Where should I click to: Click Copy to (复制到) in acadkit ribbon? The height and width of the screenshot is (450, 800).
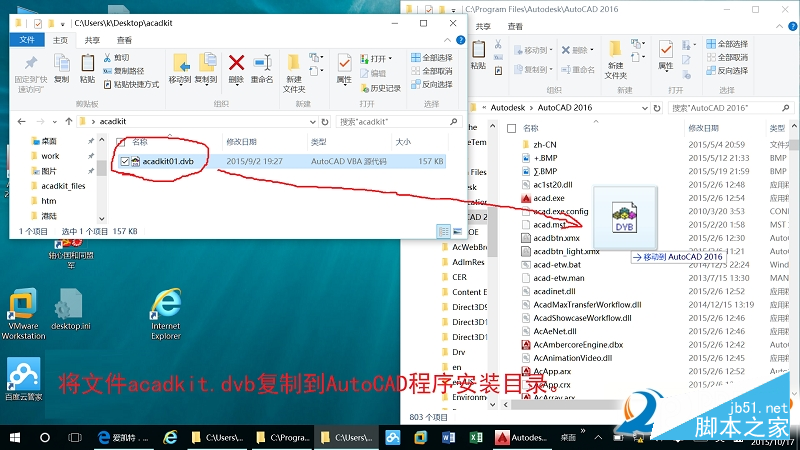click(206, 68)
